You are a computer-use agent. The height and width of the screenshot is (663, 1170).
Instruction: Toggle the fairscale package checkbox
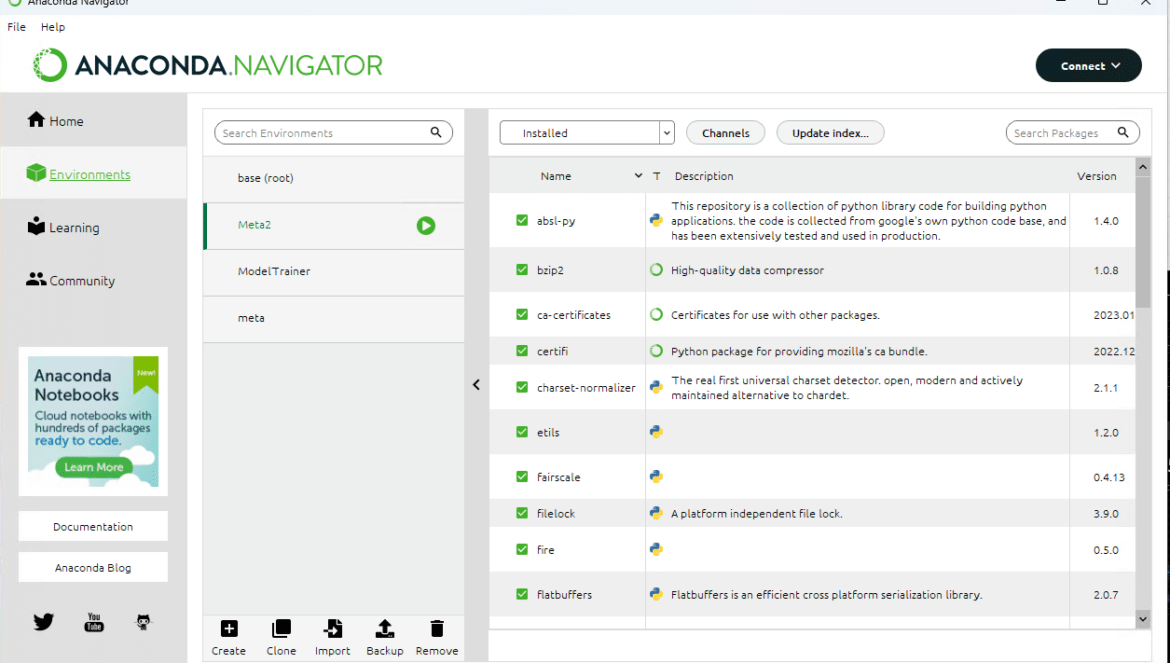(522, 476)
